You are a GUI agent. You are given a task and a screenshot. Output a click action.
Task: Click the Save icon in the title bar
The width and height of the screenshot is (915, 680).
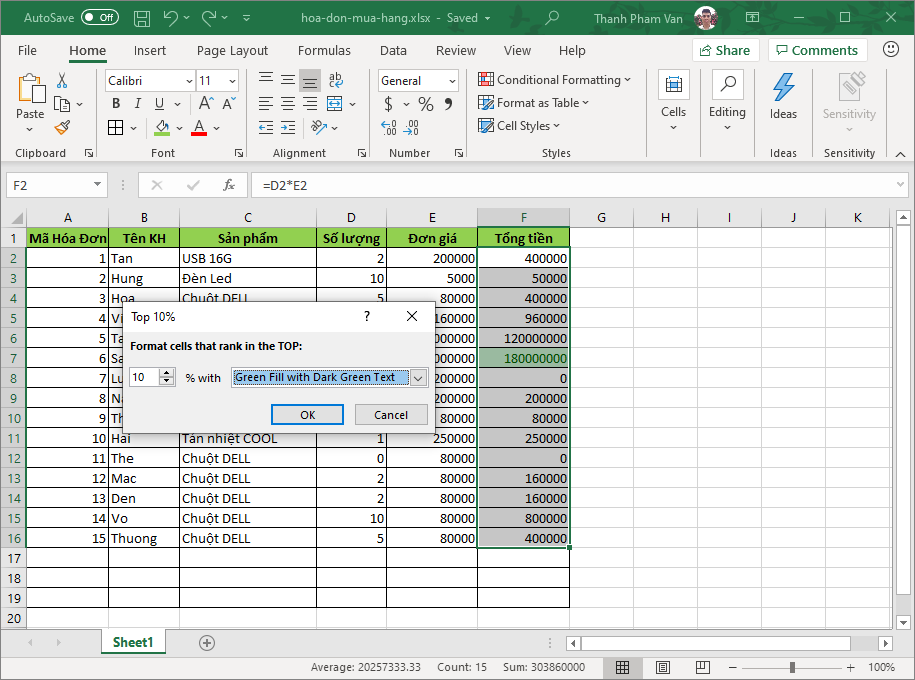142,18
